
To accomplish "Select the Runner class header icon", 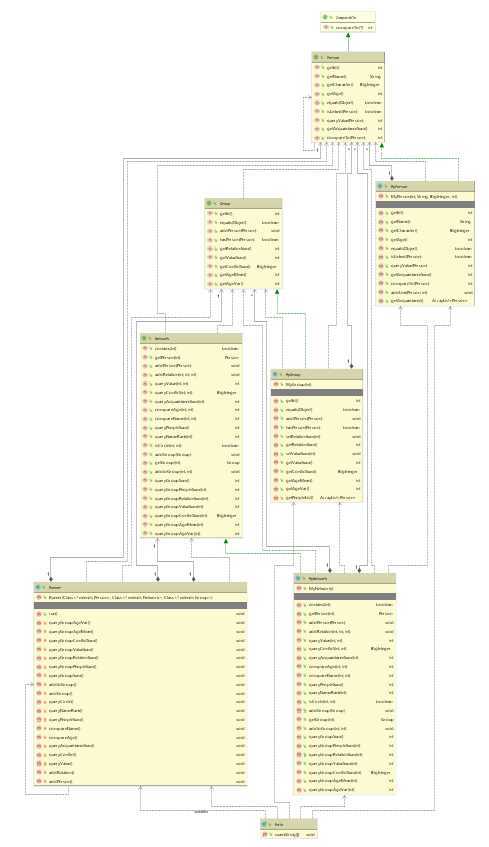I will click(x=38, y=588).
